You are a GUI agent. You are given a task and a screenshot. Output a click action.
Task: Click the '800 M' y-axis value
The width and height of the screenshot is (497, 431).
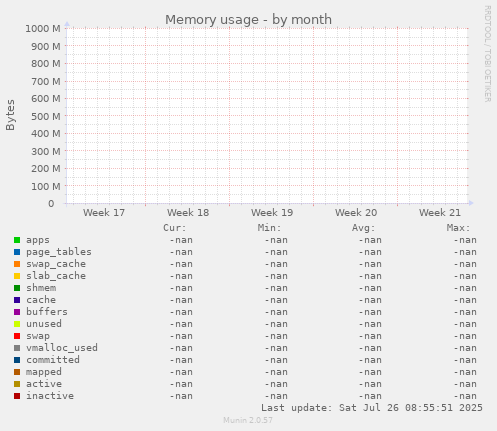[46, 64]
